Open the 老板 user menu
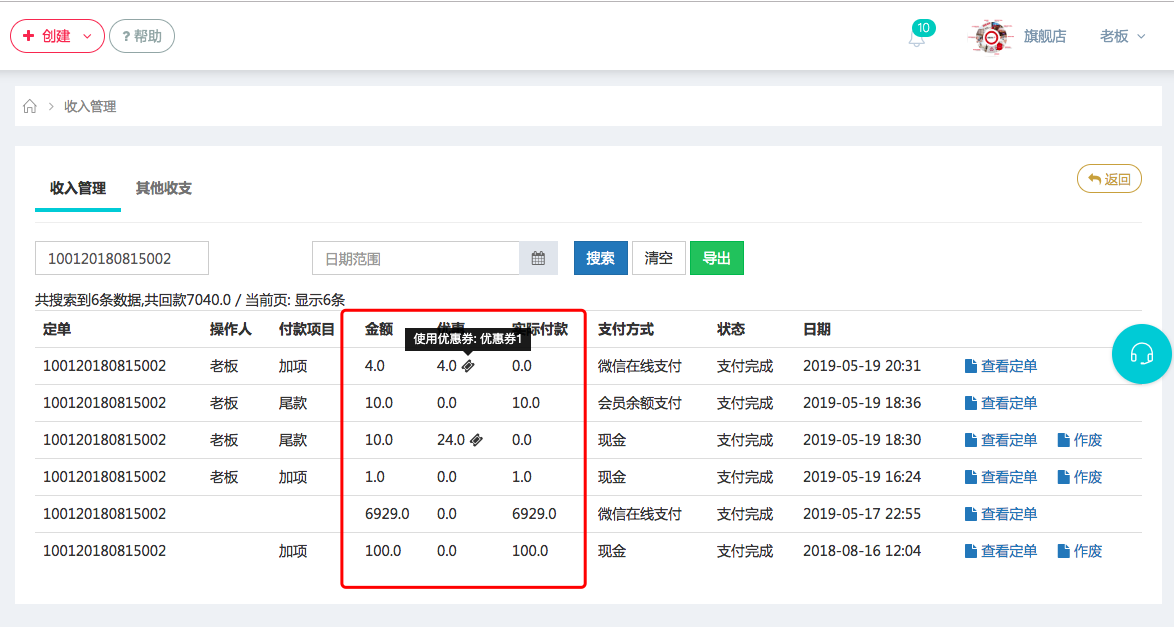Screen dimensions: 1174x627 pyautogui.click(x=1122, y=36)
